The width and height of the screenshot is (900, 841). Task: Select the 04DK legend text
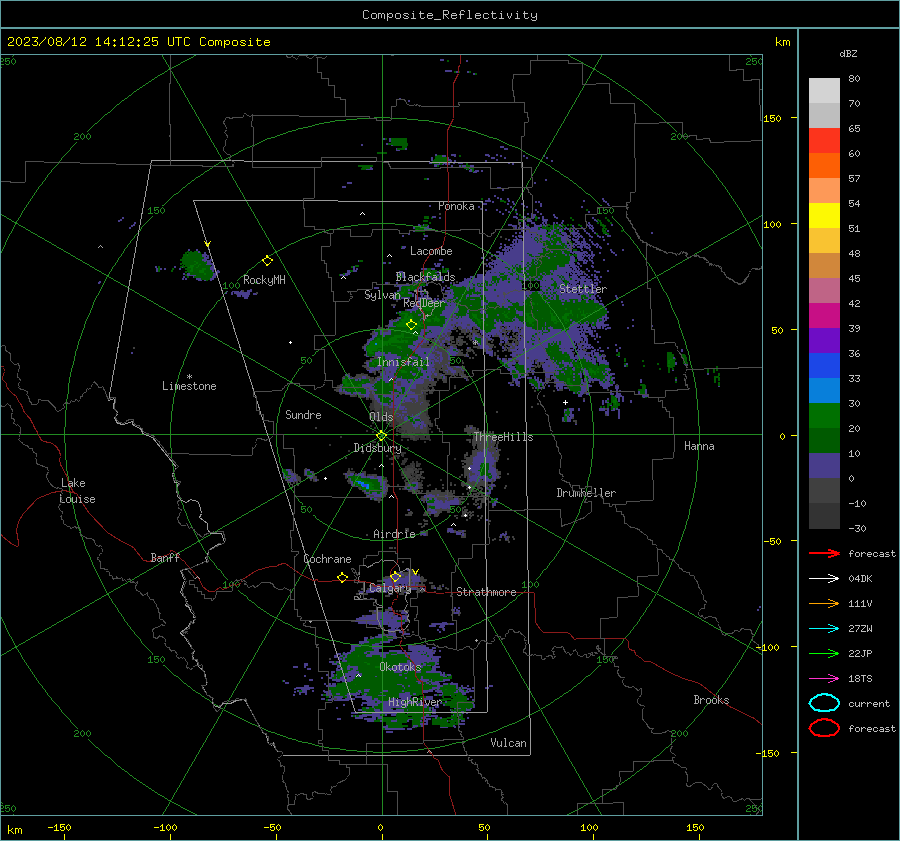click(x=860, y=579)
